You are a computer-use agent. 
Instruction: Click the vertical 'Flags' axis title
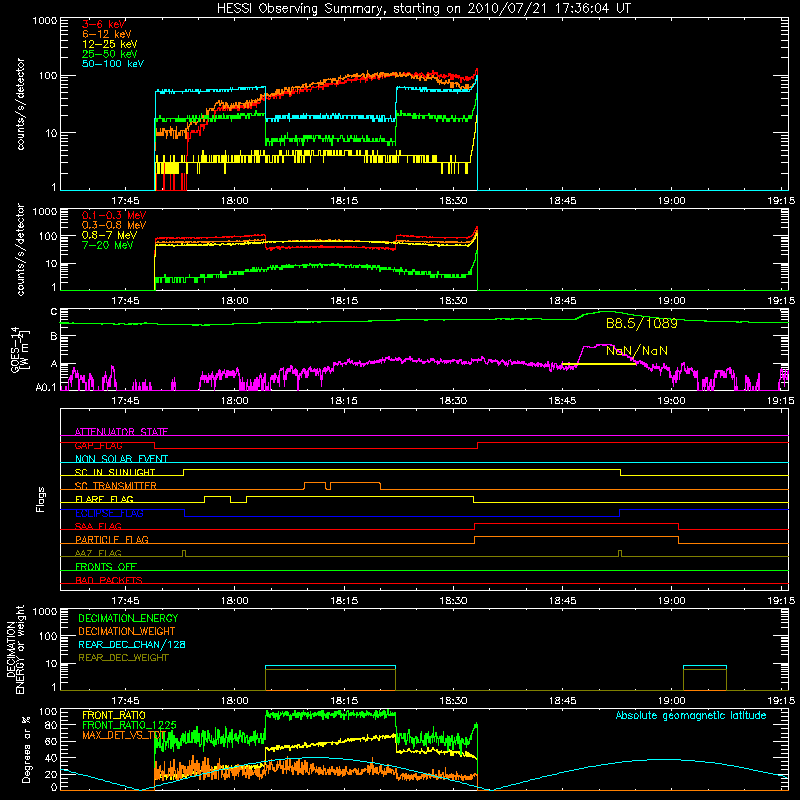40,499
